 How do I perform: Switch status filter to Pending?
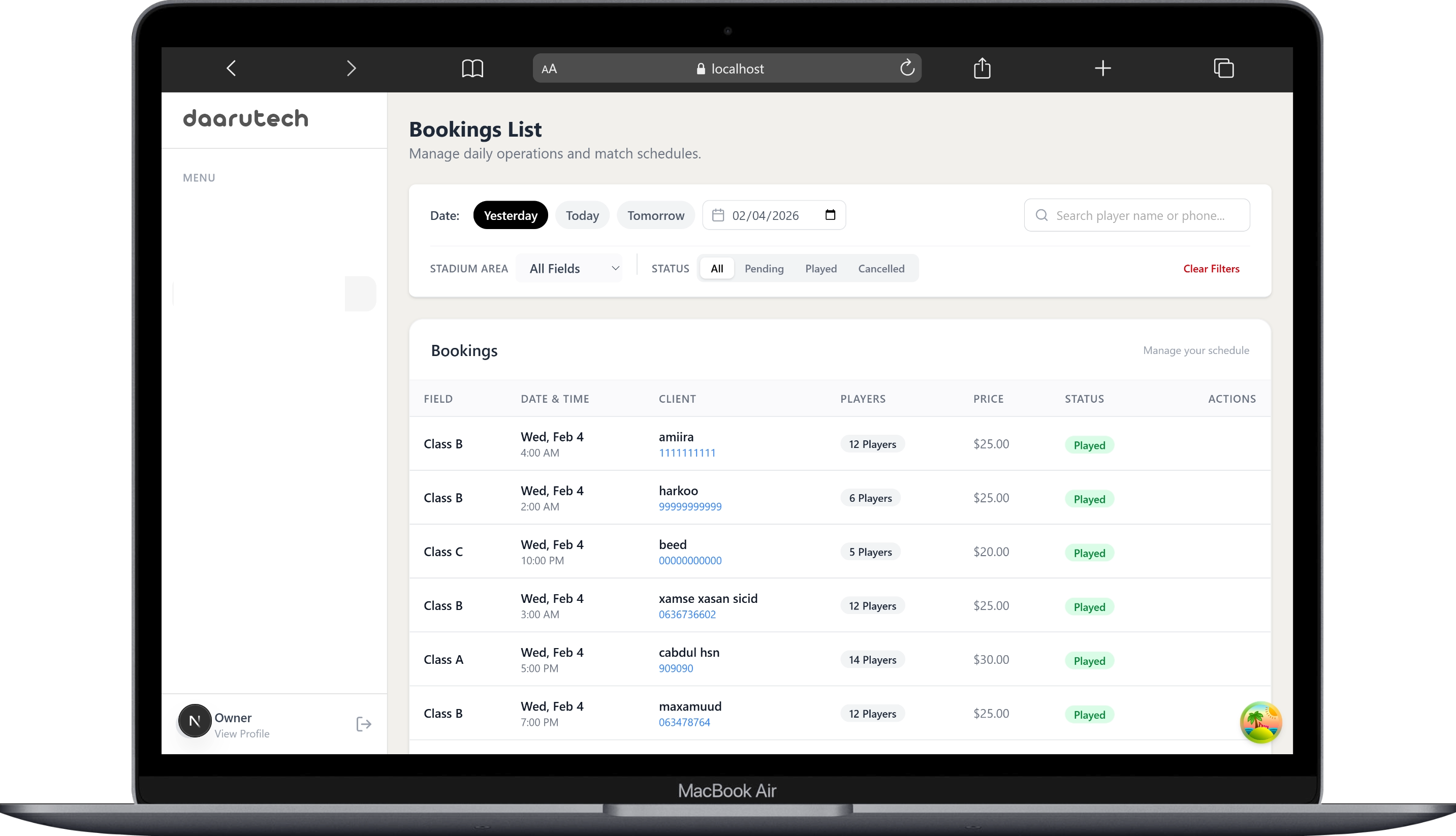(x=764, y=268)
